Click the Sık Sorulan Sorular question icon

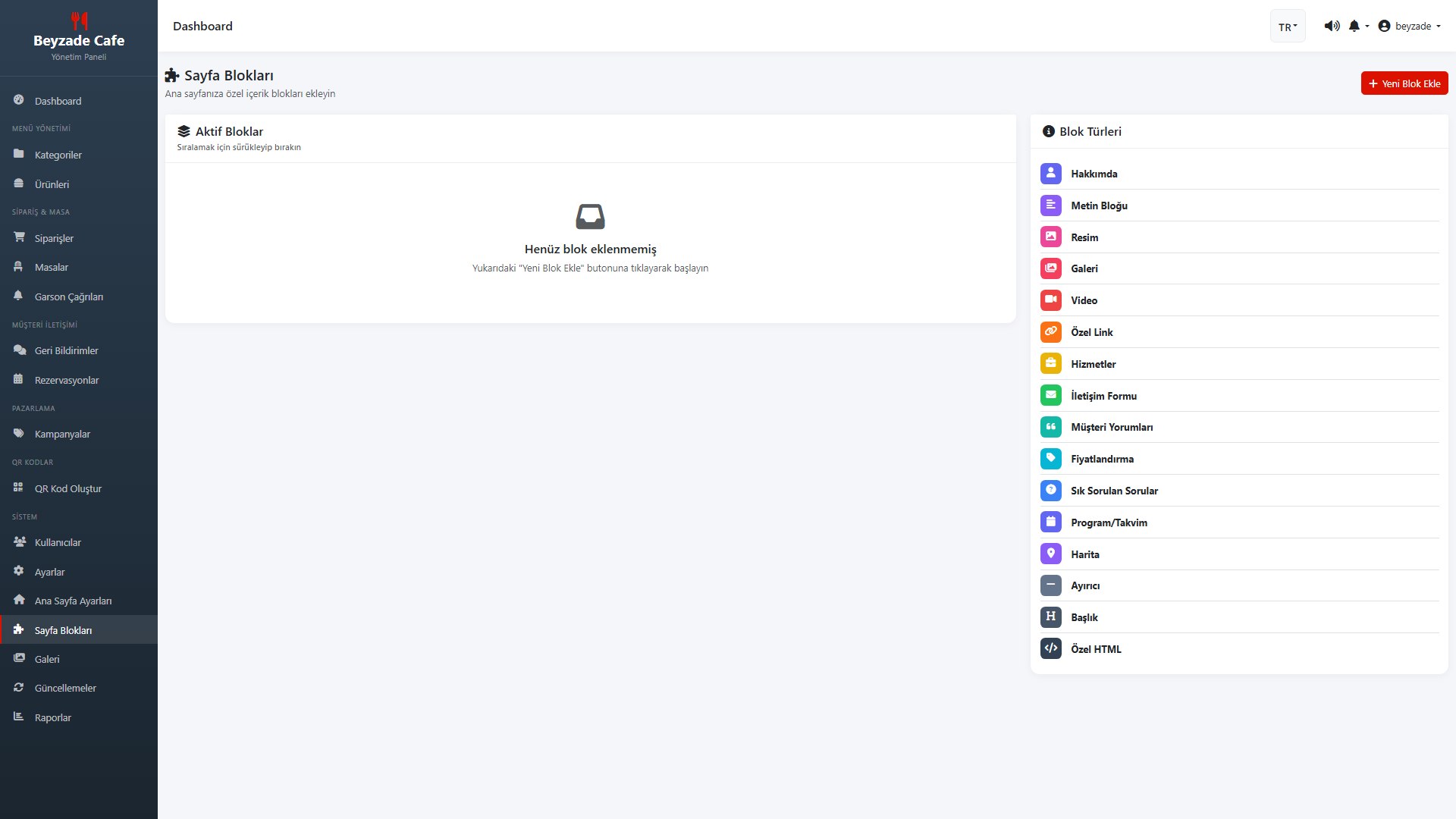point(1050,490)
